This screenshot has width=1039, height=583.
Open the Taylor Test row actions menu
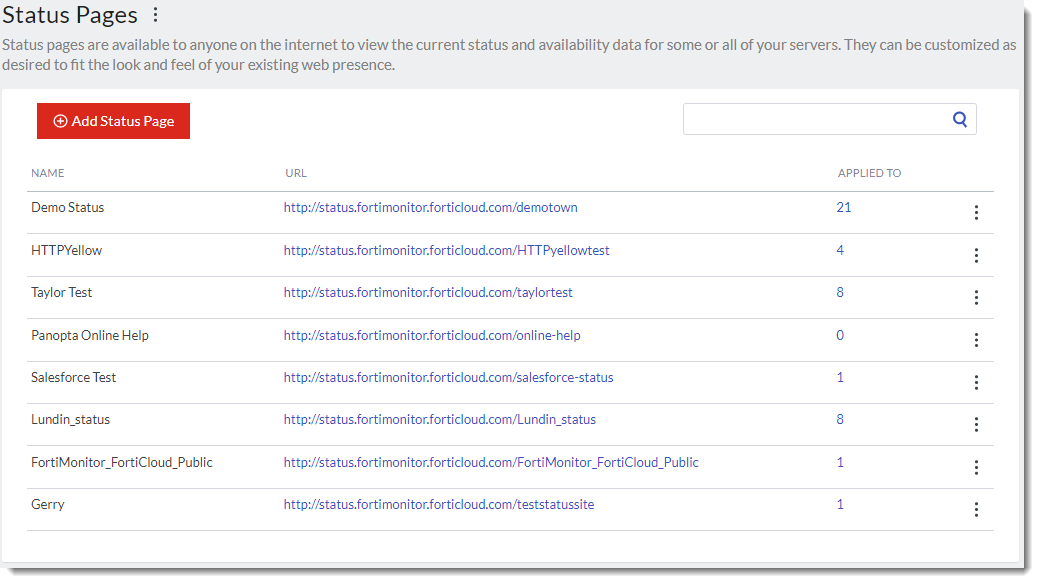pos(976,297)
